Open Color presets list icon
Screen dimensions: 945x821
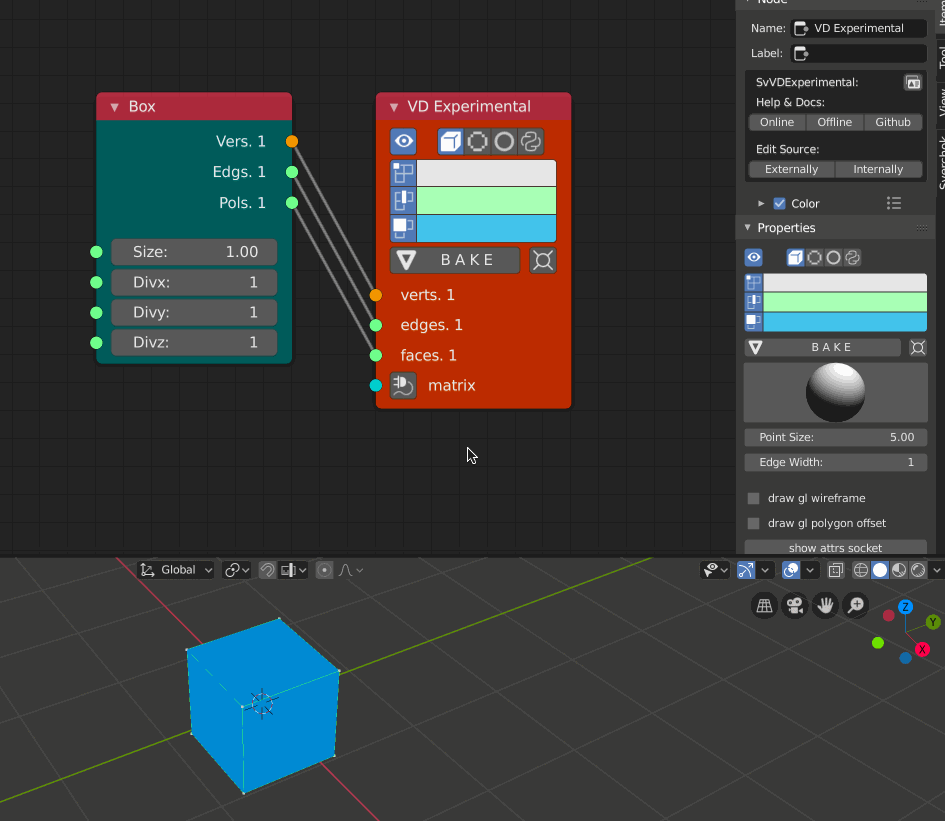pos(894,204)
